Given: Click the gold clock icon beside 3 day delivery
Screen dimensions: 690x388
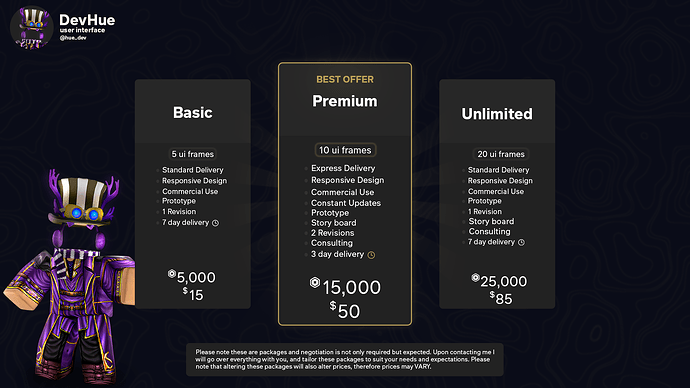Looking at the screenshot, I should pos(371,255).
